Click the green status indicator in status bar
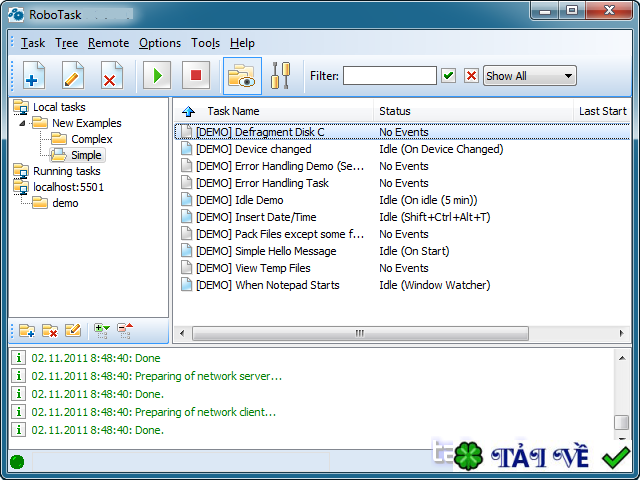This screenshot has width=640, height=480. pos(17,462)
